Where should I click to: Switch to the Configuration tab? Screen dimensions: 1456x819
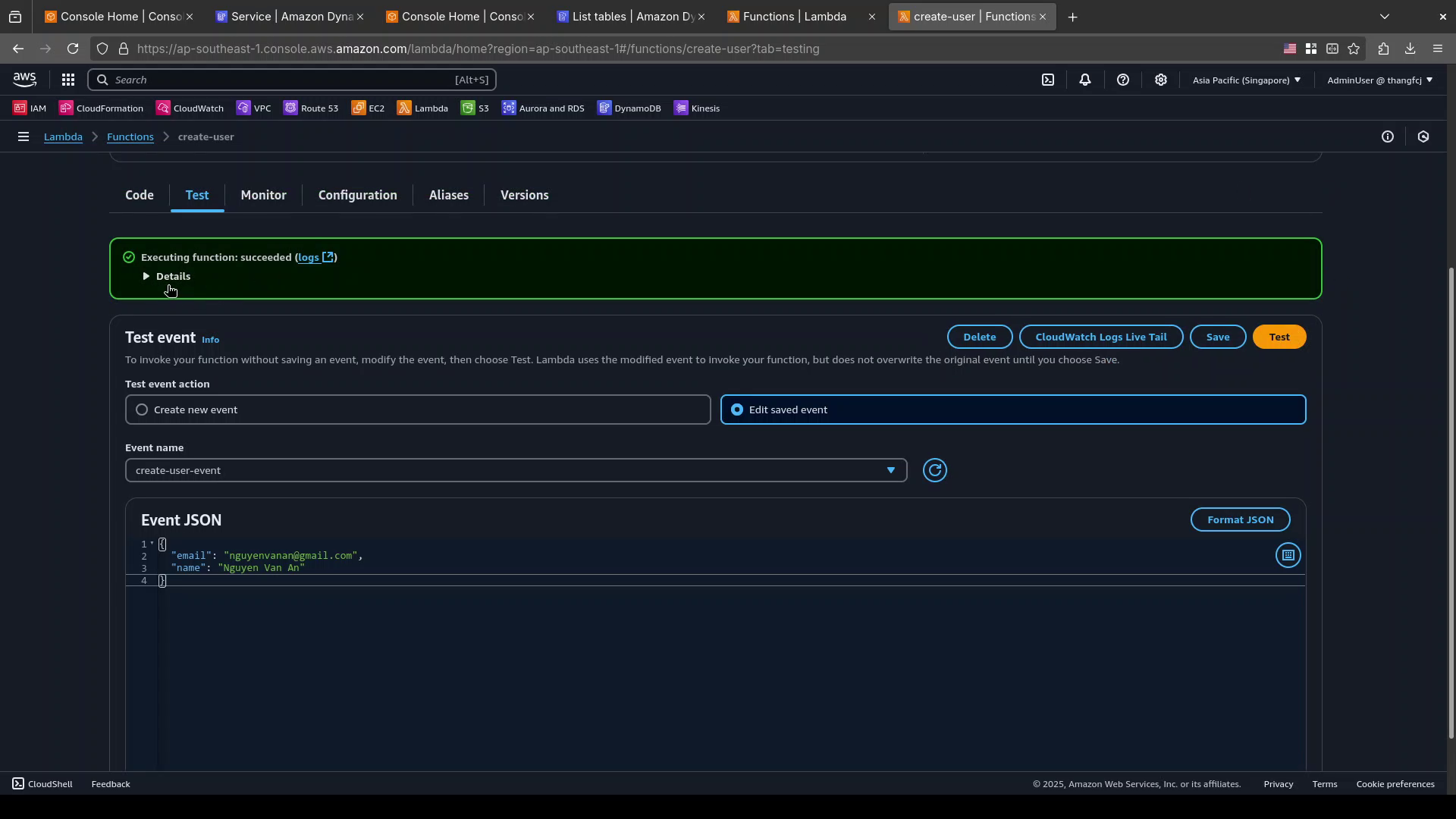coord(357,195)
